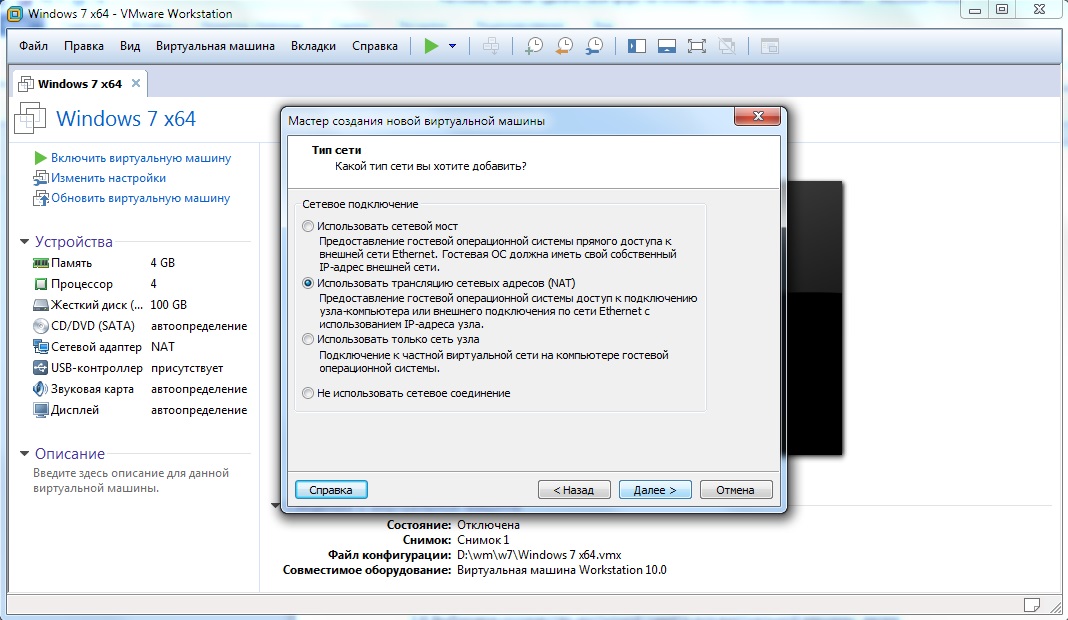Select the Жесткий диск device icon
Viewport: 1068px width, 620px height.
41,305
